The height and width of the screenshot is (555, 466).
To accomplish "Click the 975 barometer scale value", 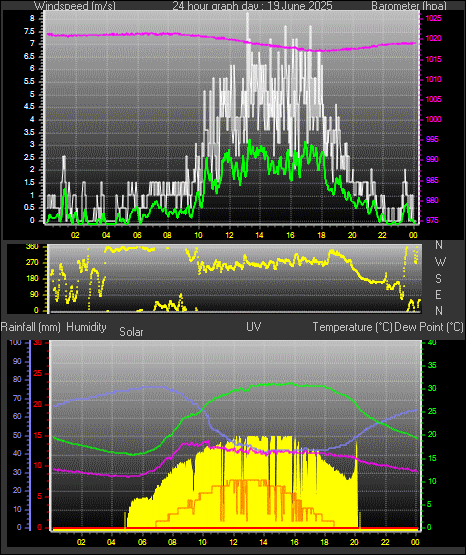I will point(432,220).
